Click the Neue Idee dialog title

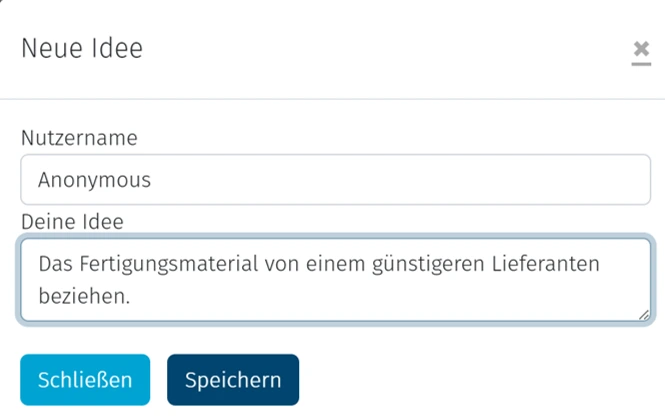pos(82,48)
